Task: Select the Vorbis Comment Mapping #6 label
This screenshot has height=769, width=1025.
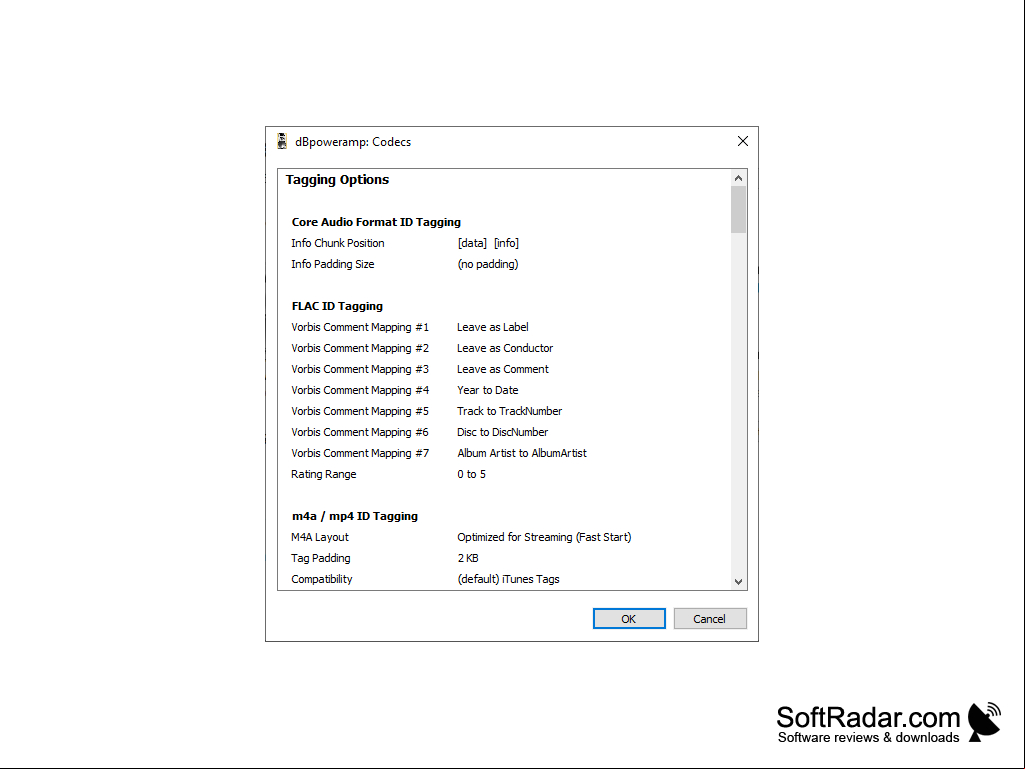Action: pyautogui.click(x=360, y=432)
